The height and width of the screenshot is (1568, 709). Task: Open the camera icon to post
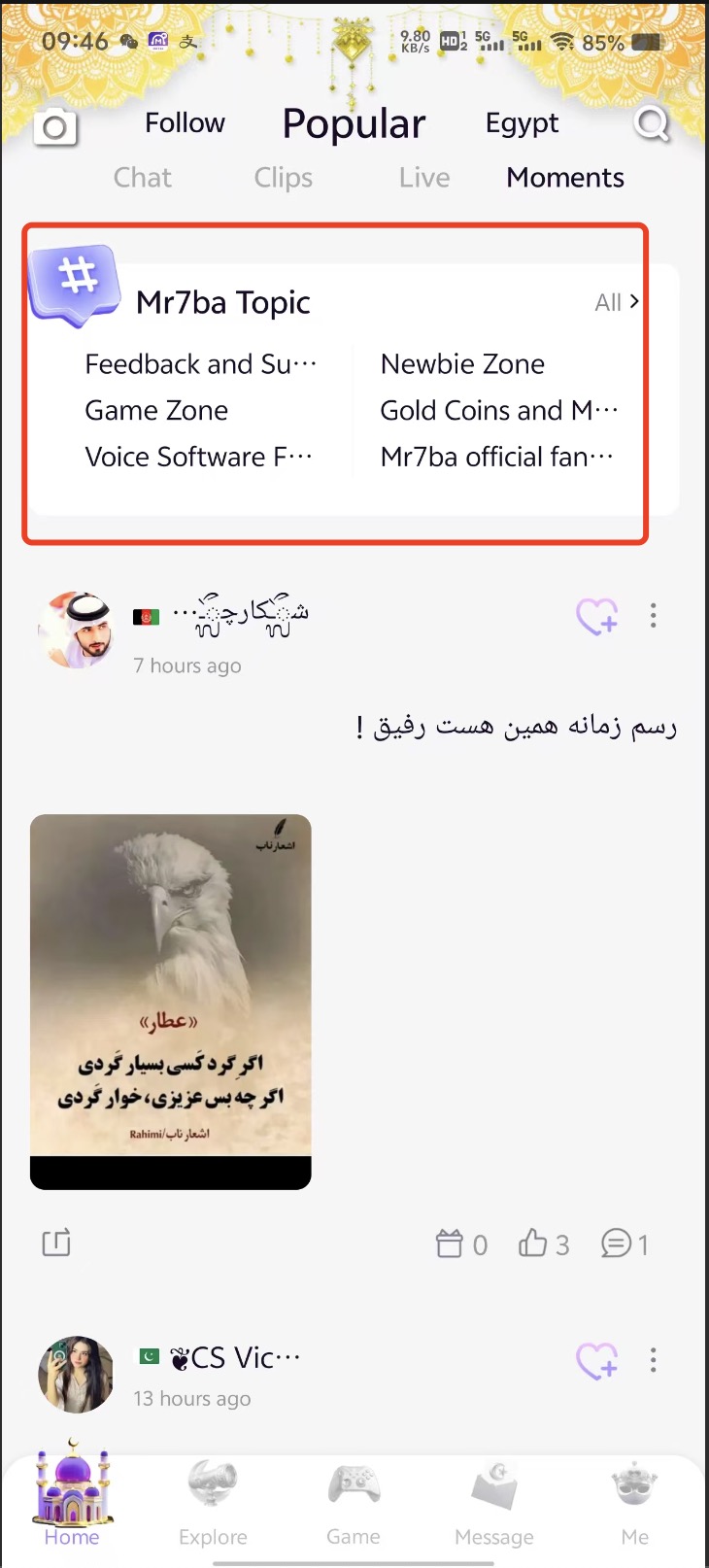click(x=55, y=127)
